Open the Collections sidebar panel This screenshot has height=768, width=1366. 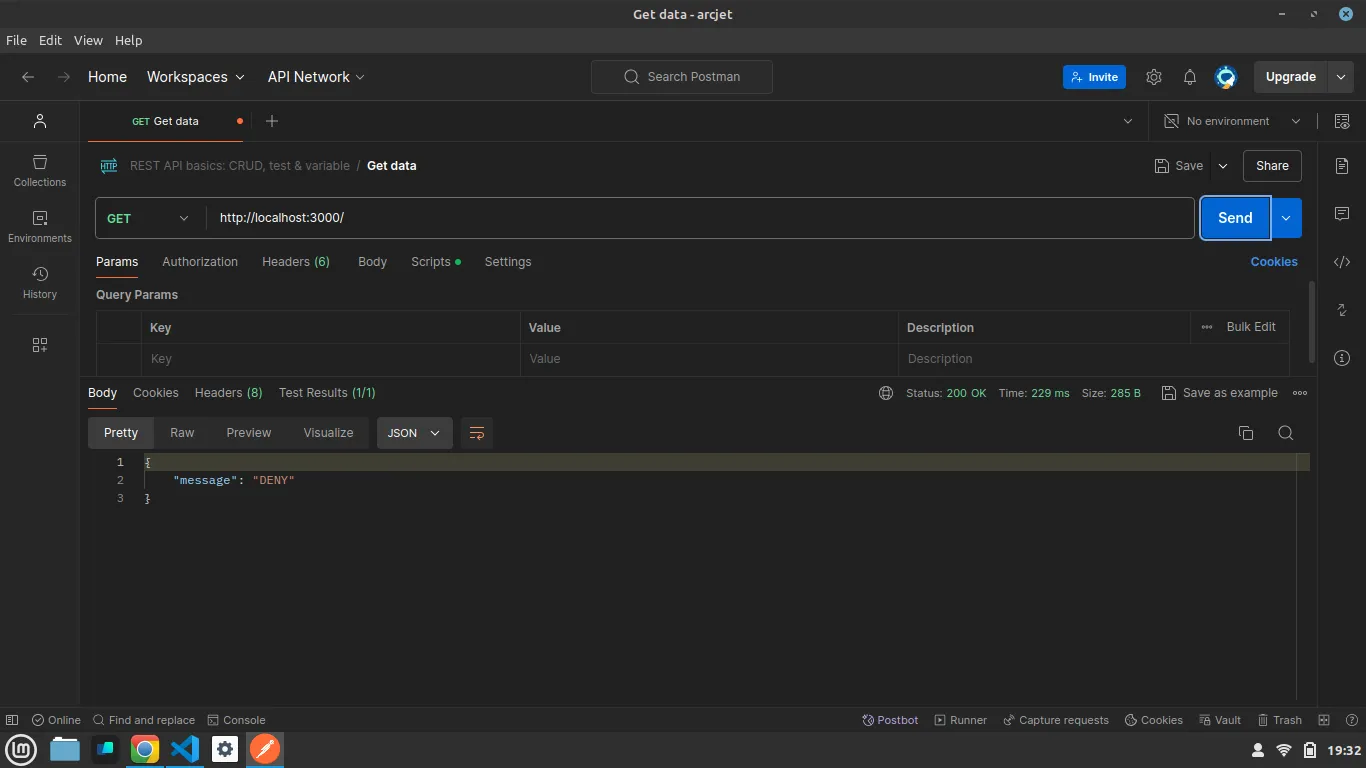[x=40, y=170]
